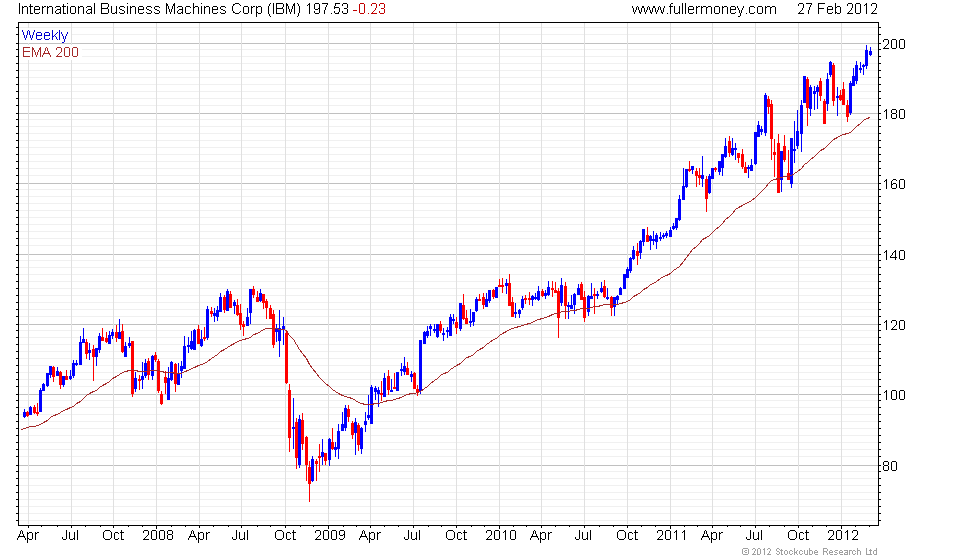Click the 'Oct' label just before 2008
Screen dimensions: 960x560
click(113, 536)
